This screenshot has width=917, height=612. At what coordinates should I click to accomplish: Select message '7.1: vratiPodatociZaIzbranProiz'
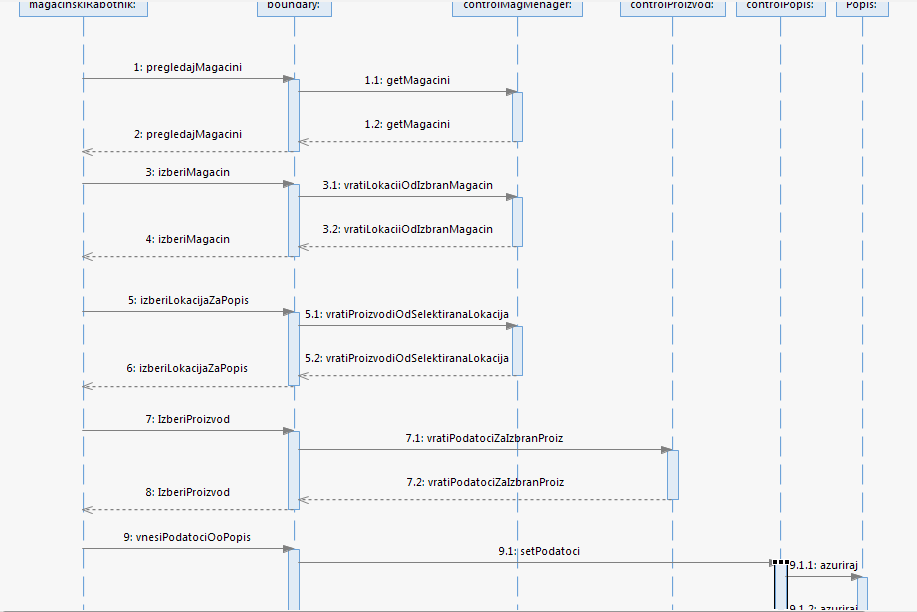[484, 438]
